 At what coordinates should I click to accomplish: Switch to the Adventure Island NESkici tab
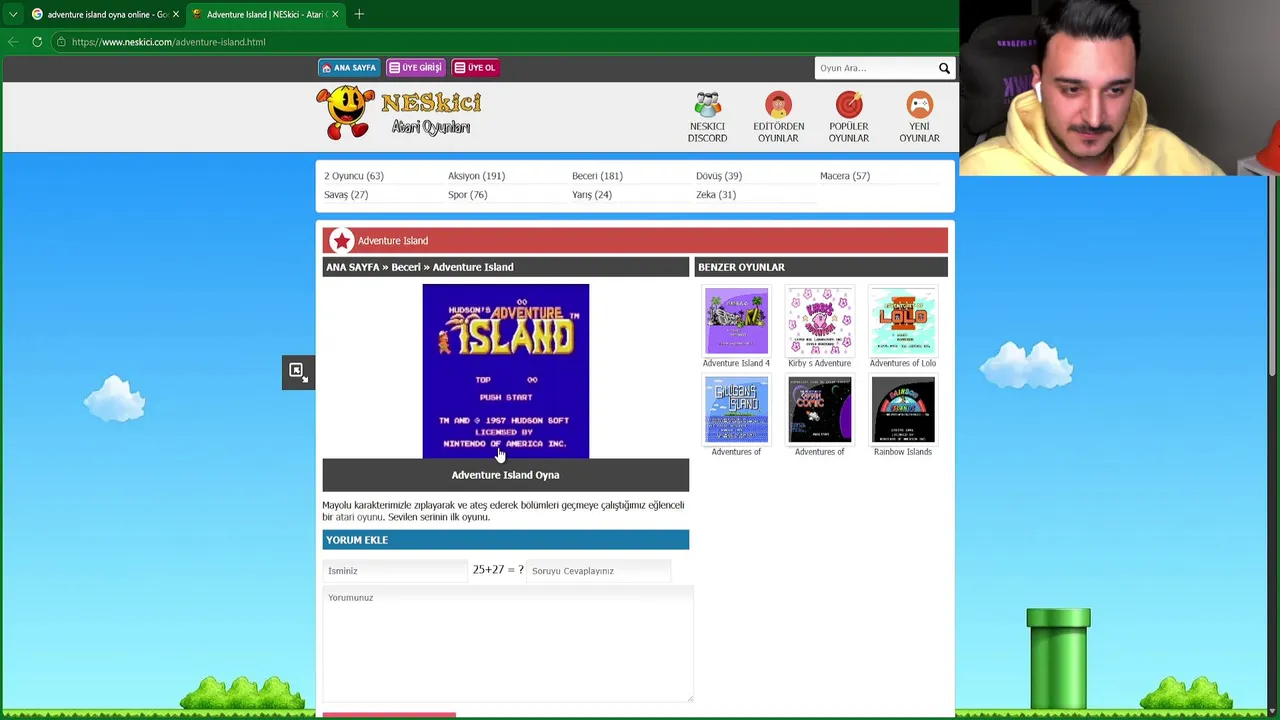tap(265, 14)
